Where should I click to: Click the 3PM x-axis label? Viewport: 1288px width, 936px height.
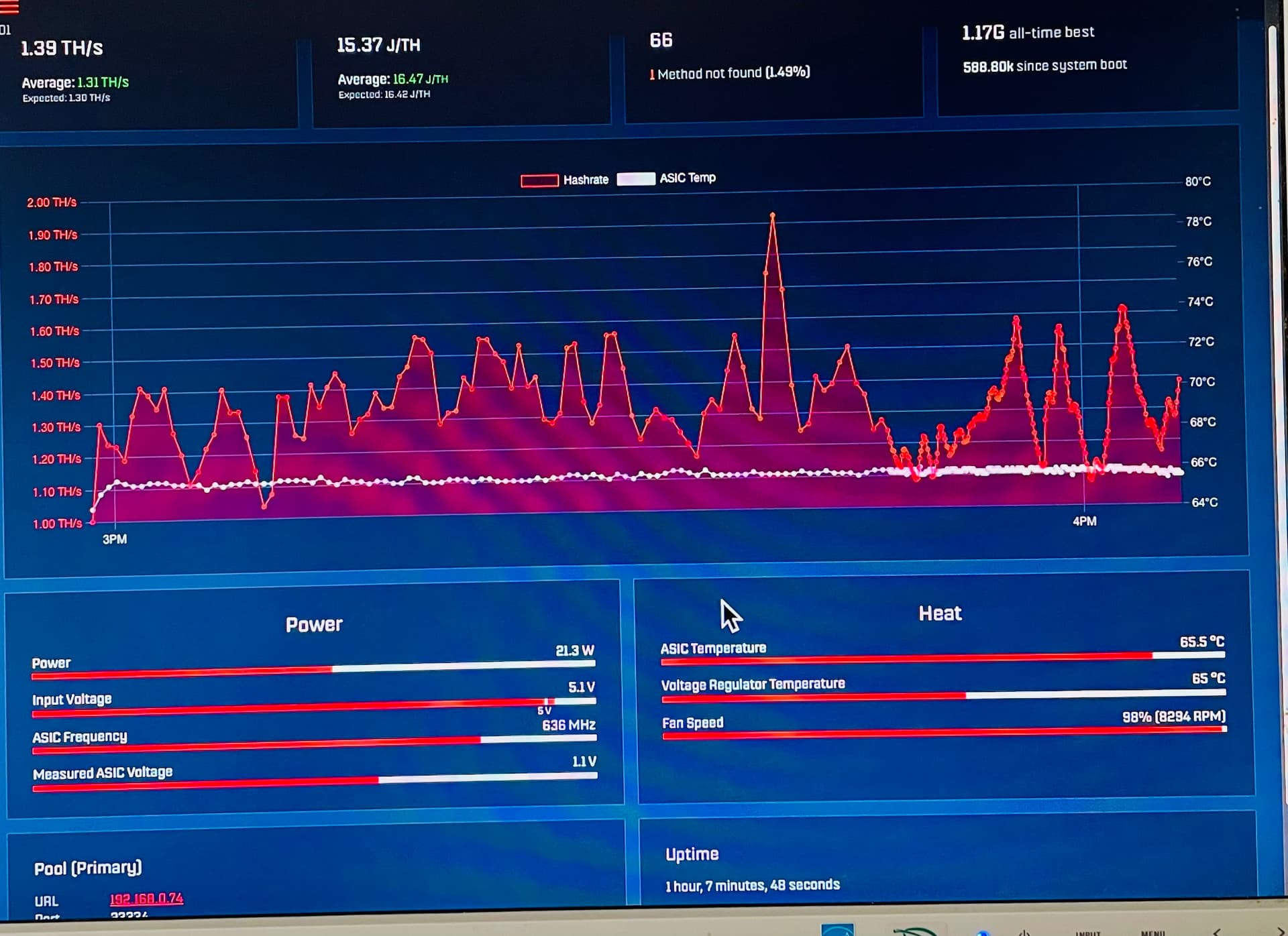pos(115,539)
